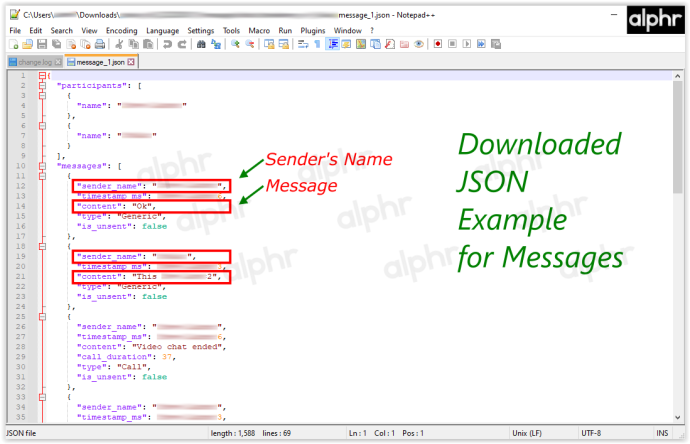The height and width of the screenshot is (444, 690).
Task: Collapse the participants fold on line 2
Action: pyautogui.click(x=42, y=86)
